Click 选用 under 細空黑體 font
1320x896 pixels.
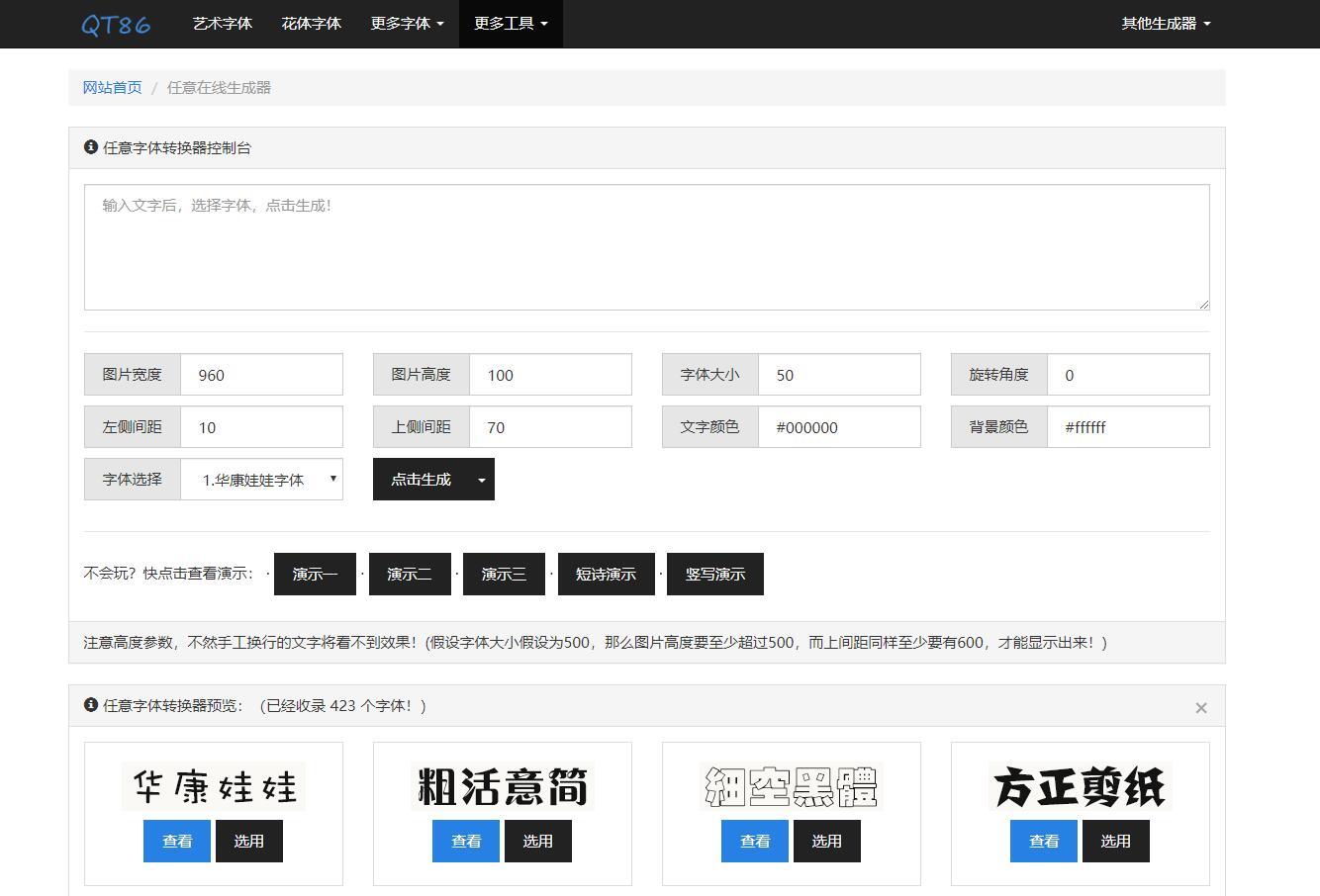point(827,842)
